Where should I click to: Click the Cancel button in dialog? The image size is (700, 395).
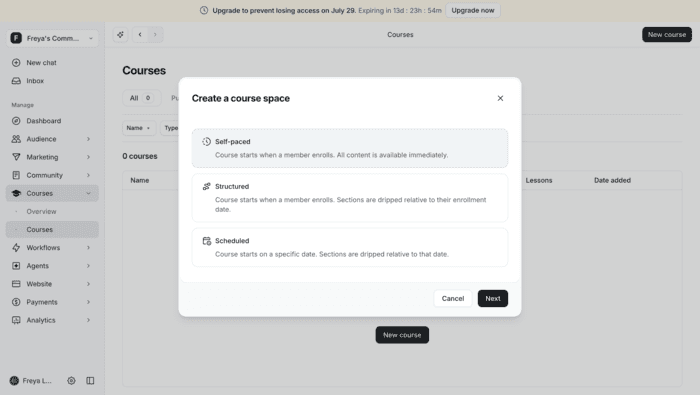click(x=453, y=299)
